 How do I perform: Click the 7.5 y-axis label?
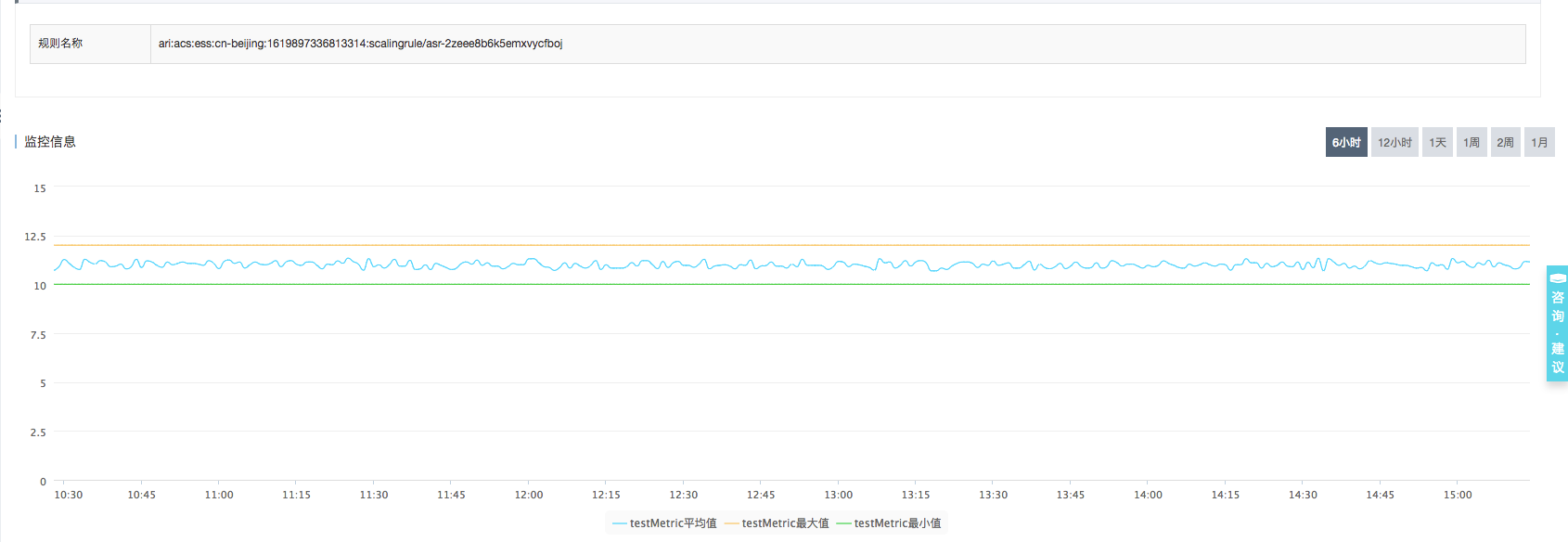[38, 335]
